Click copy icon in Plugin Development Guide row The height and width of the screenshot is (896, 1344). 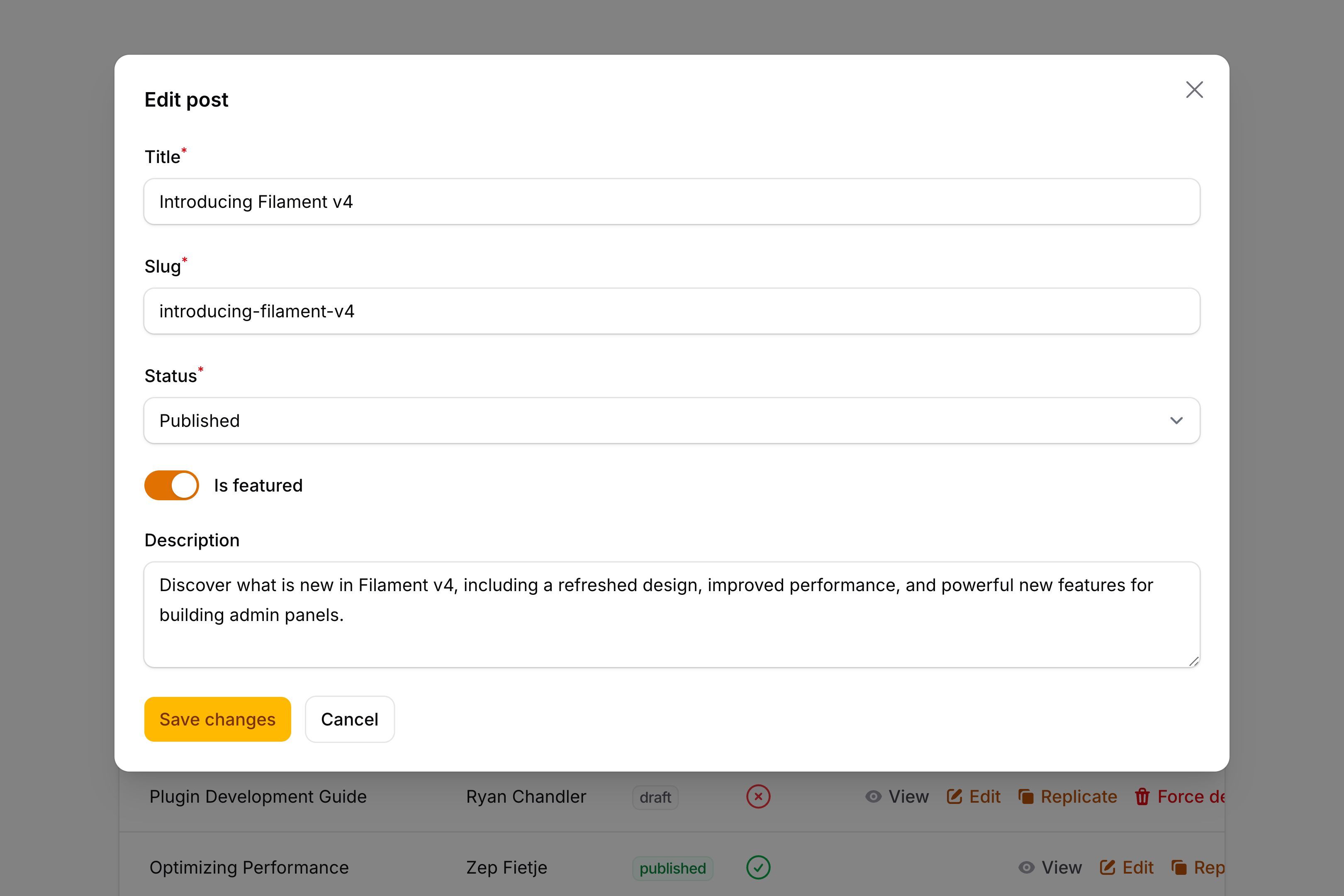pyautogui.click(x=1026, y=796)
